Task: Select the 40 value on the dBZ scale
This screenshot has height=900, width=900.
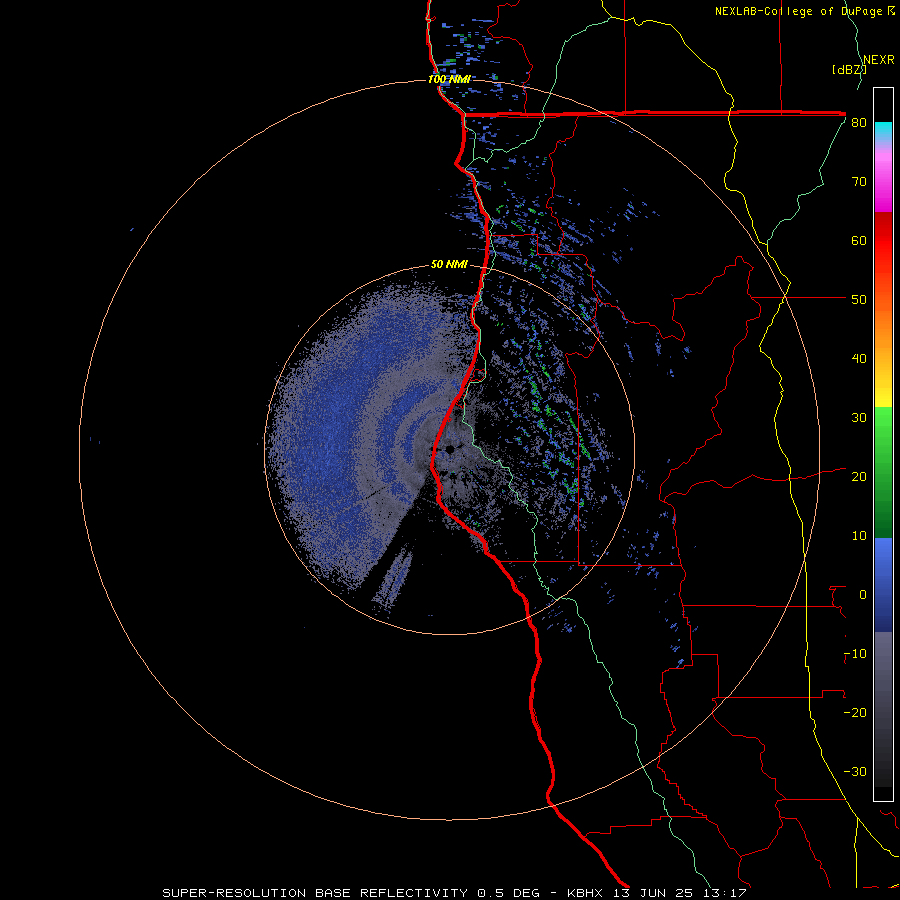Action: (859, 359)
